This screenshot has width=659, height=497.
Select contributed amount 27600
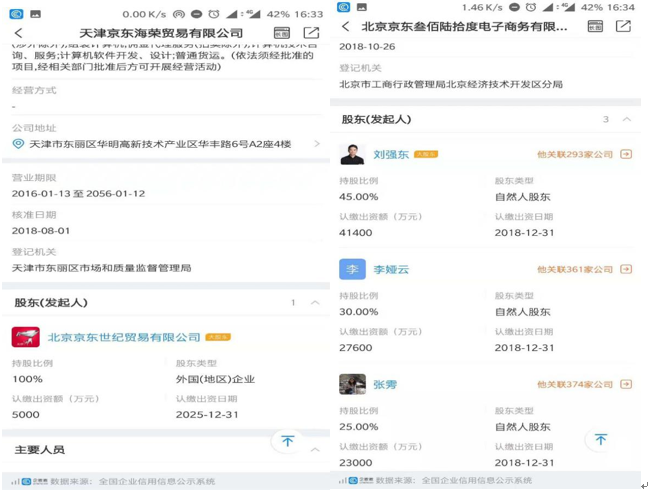[356, 348]
